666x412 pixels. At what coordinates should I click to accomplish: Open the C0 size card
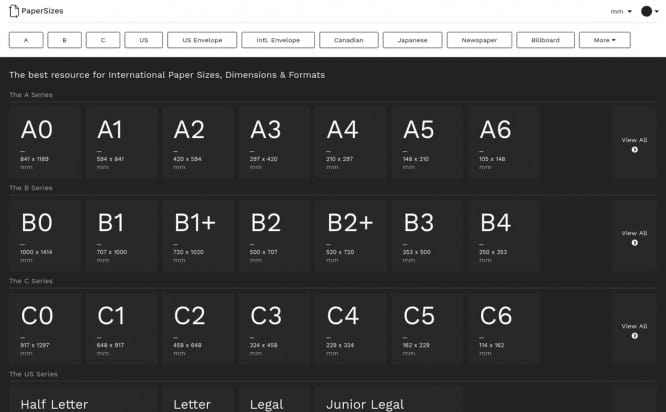45,329
